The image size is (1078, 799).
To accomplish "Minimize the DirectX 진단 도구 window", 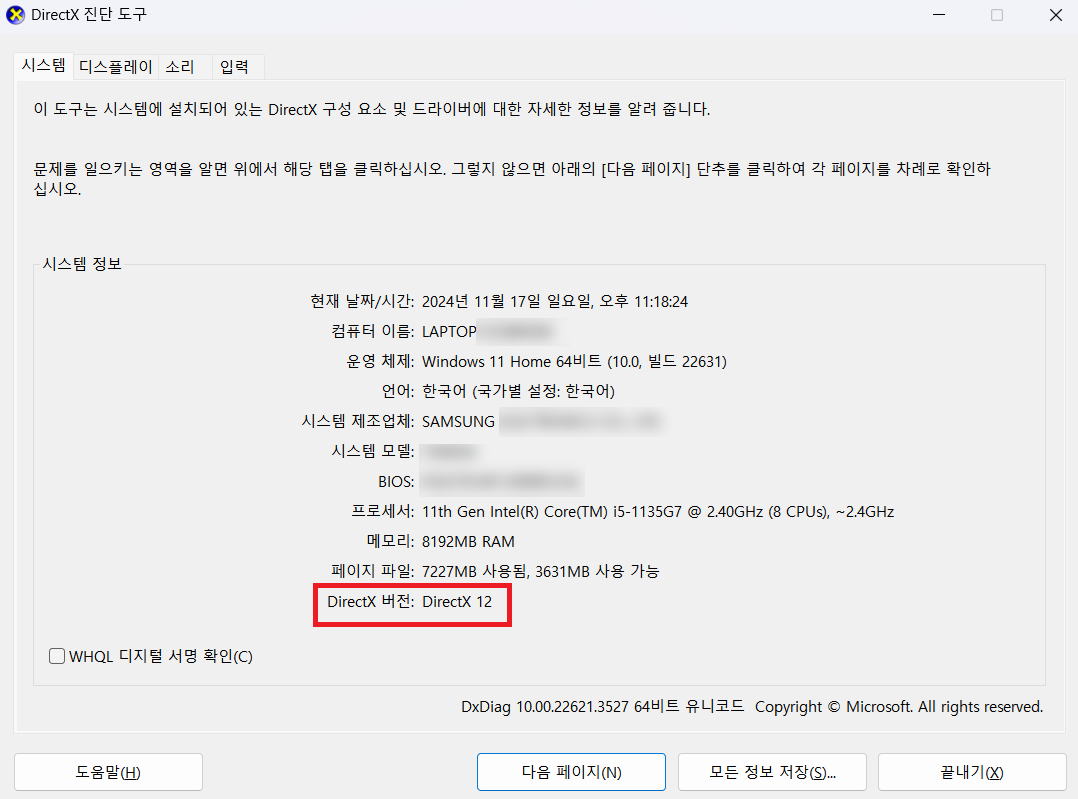I will click(x=938, y=14).
